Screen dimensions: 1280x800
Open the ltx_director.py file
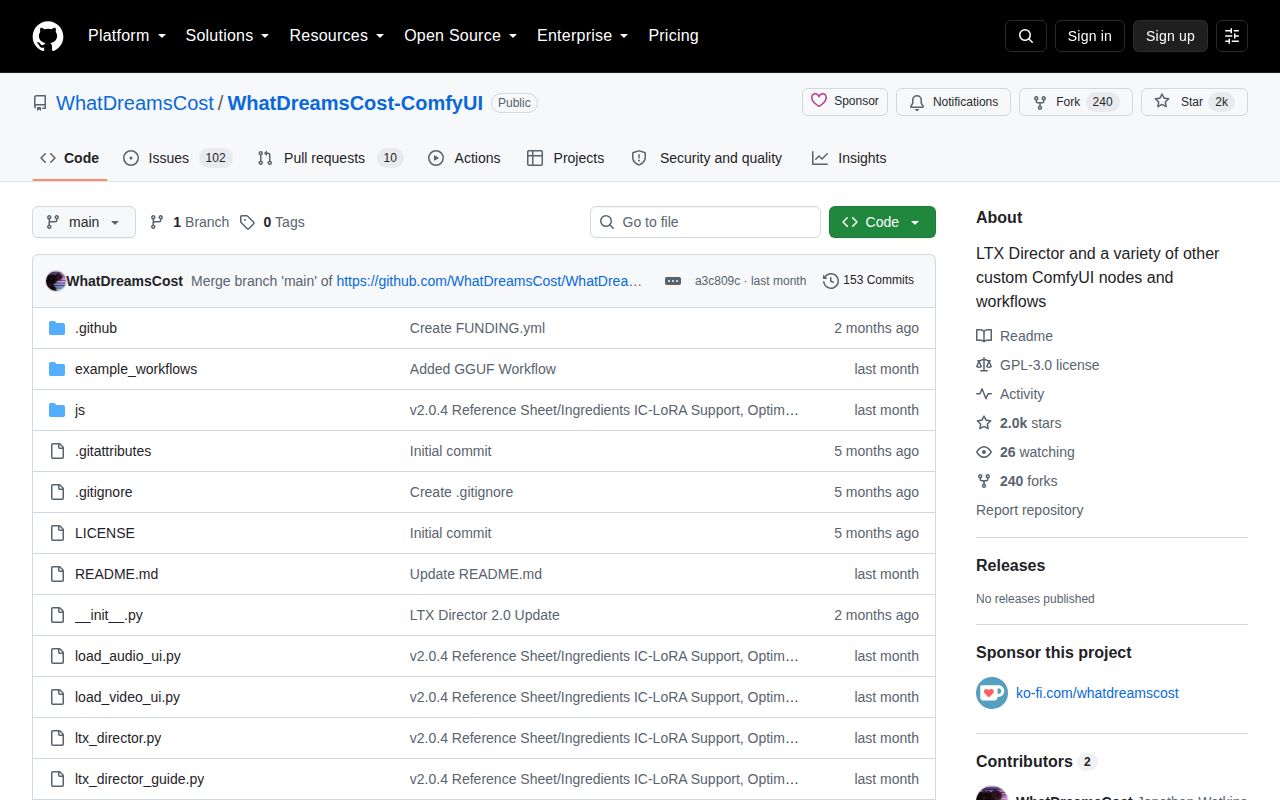tap(118, 738)
